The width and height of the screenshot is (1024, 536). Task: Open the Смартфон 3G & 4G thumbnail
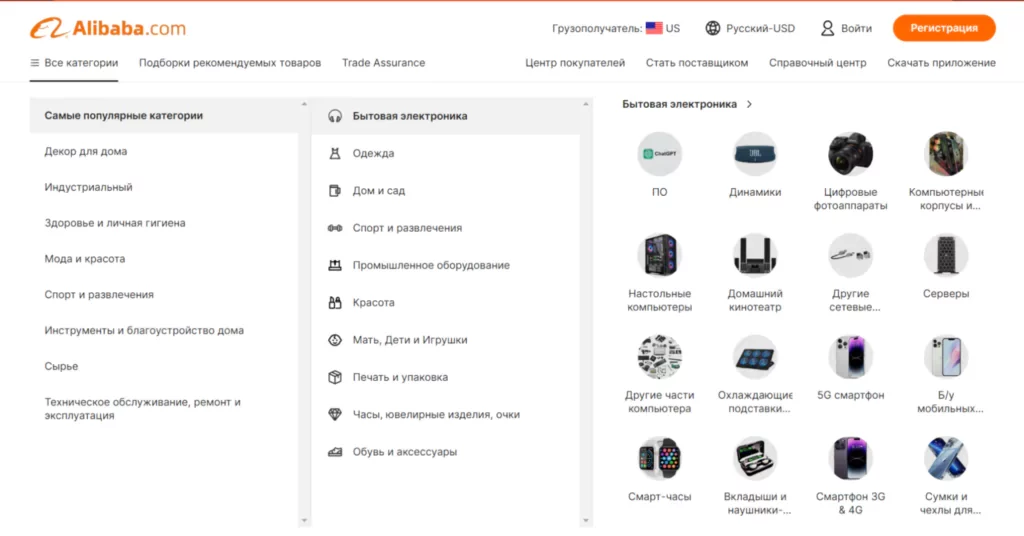850,458
